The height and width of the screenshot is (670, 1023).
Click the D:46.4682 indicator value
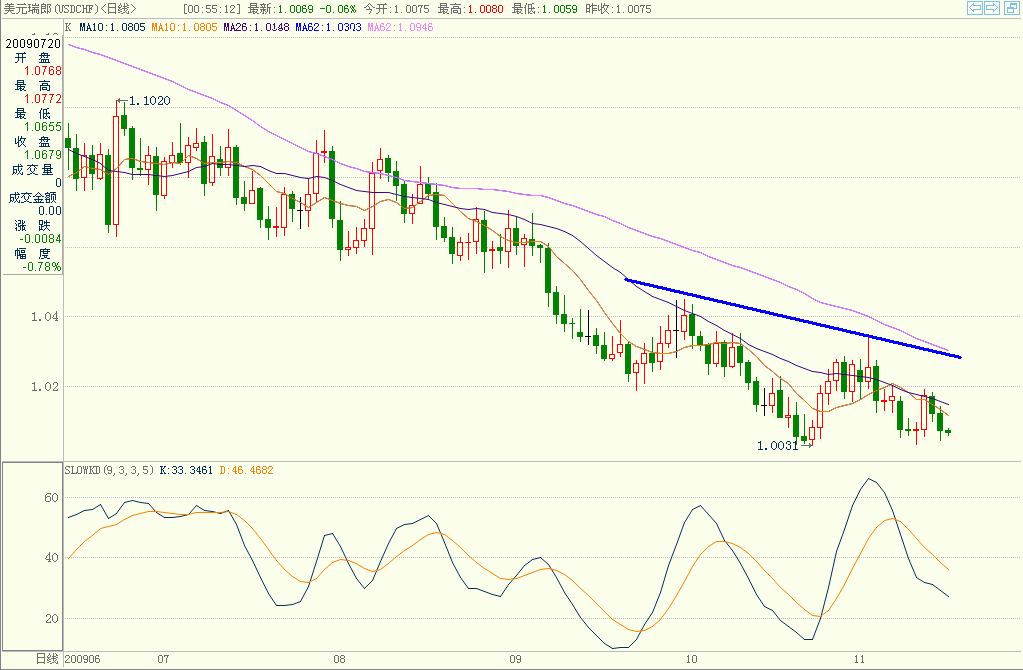pyautogui.click(x=246, y=470)
